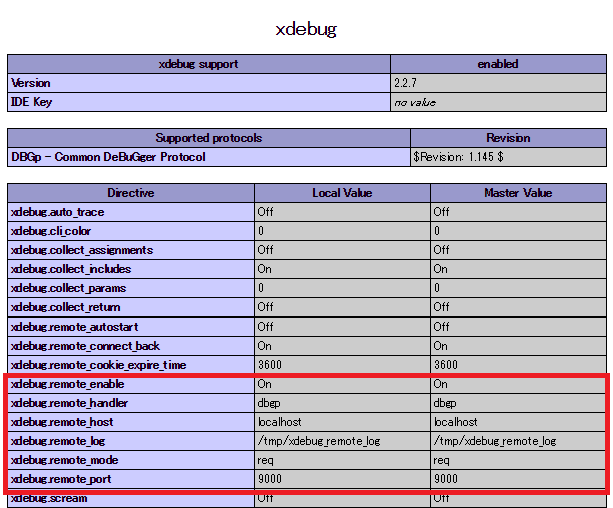Viewport: 613px width, 508px height.
Task: Click Local Value 3600 of remote_cookie_expire_time
Action: 342,365
